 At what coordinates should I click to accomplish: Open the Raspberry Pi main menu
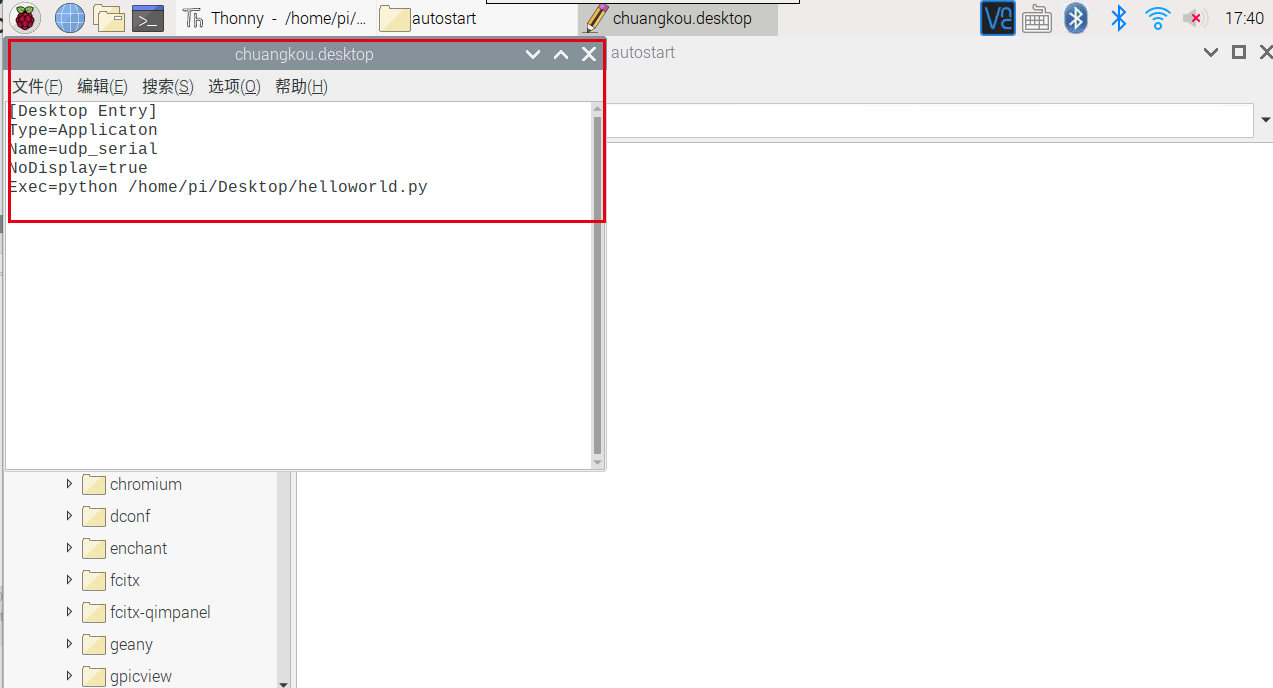click(25, 17)
